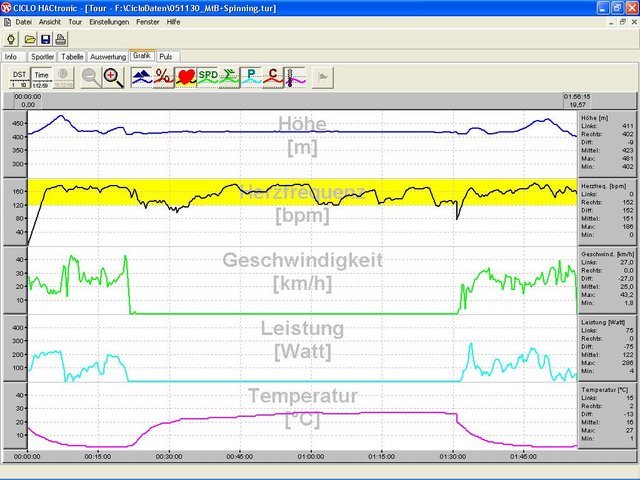Click the 01:30:00 label on the time axis
This screenshot has width=640, height=480.
point(453,456)
